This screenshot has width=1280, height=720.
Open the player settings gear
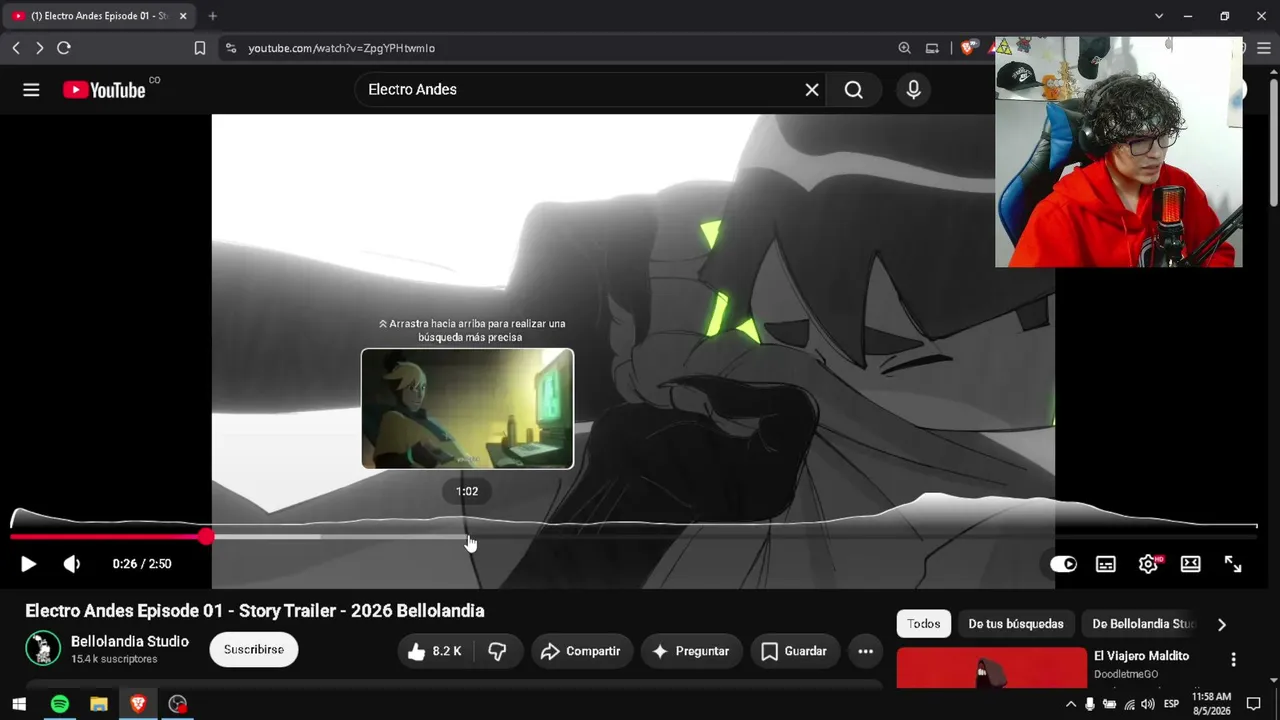pyautogui.click(x=1148, y=564)
